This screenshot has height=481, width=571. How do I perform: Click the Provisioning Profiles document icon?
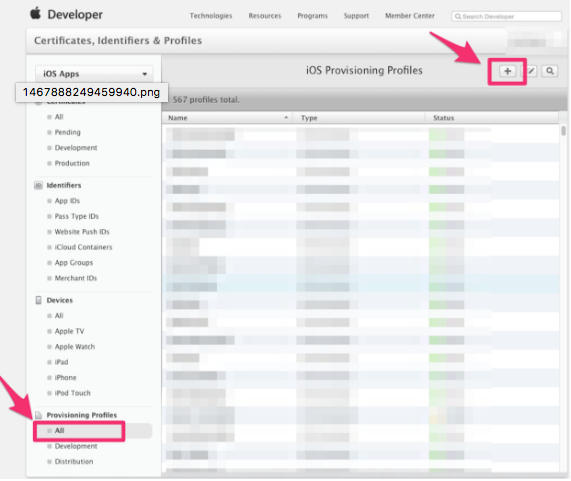pyautogui.click(x=38, y=415)
